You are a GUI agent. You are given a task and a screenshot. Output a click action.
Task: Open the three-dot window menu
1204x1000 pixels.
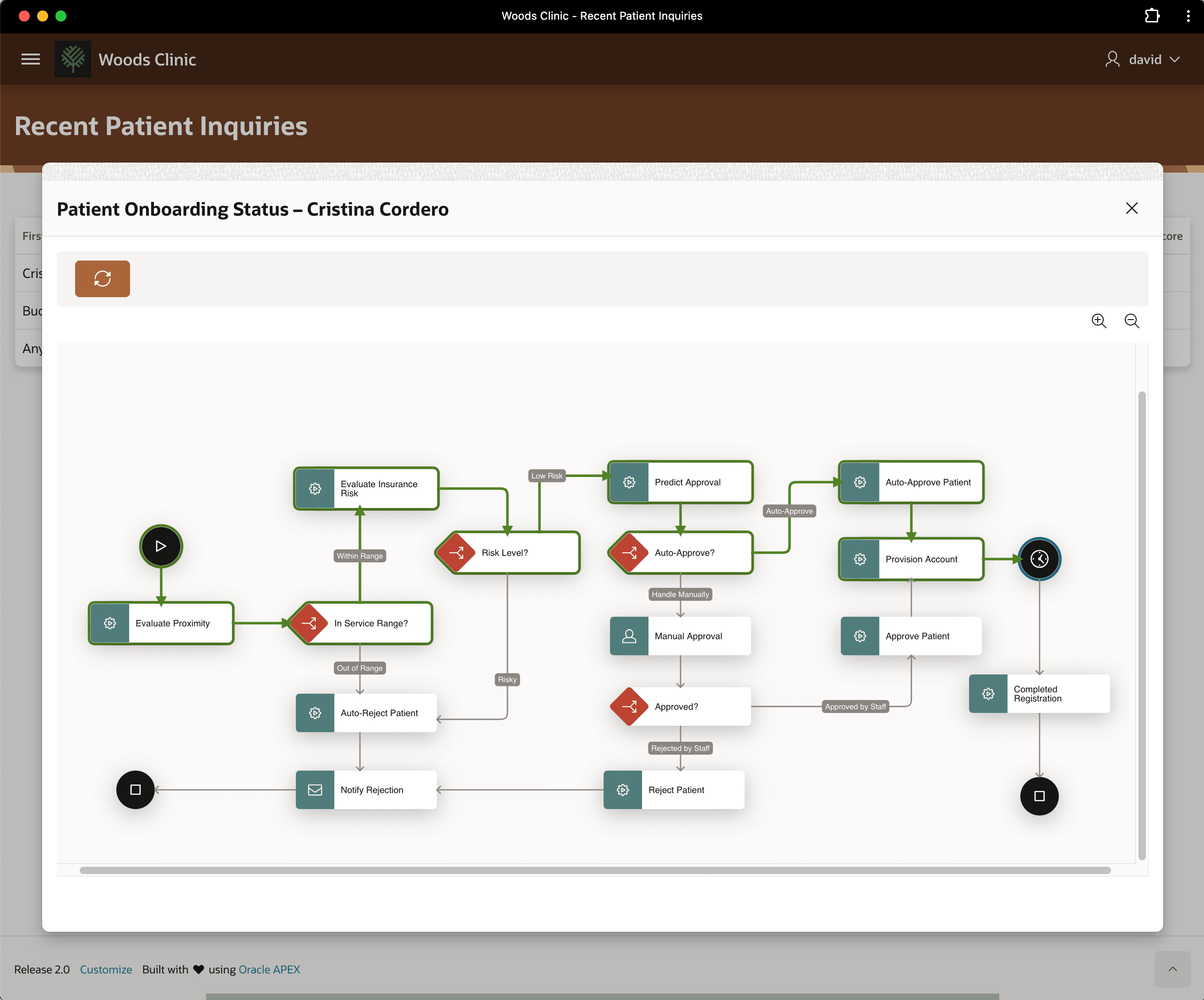point(1188,16)
